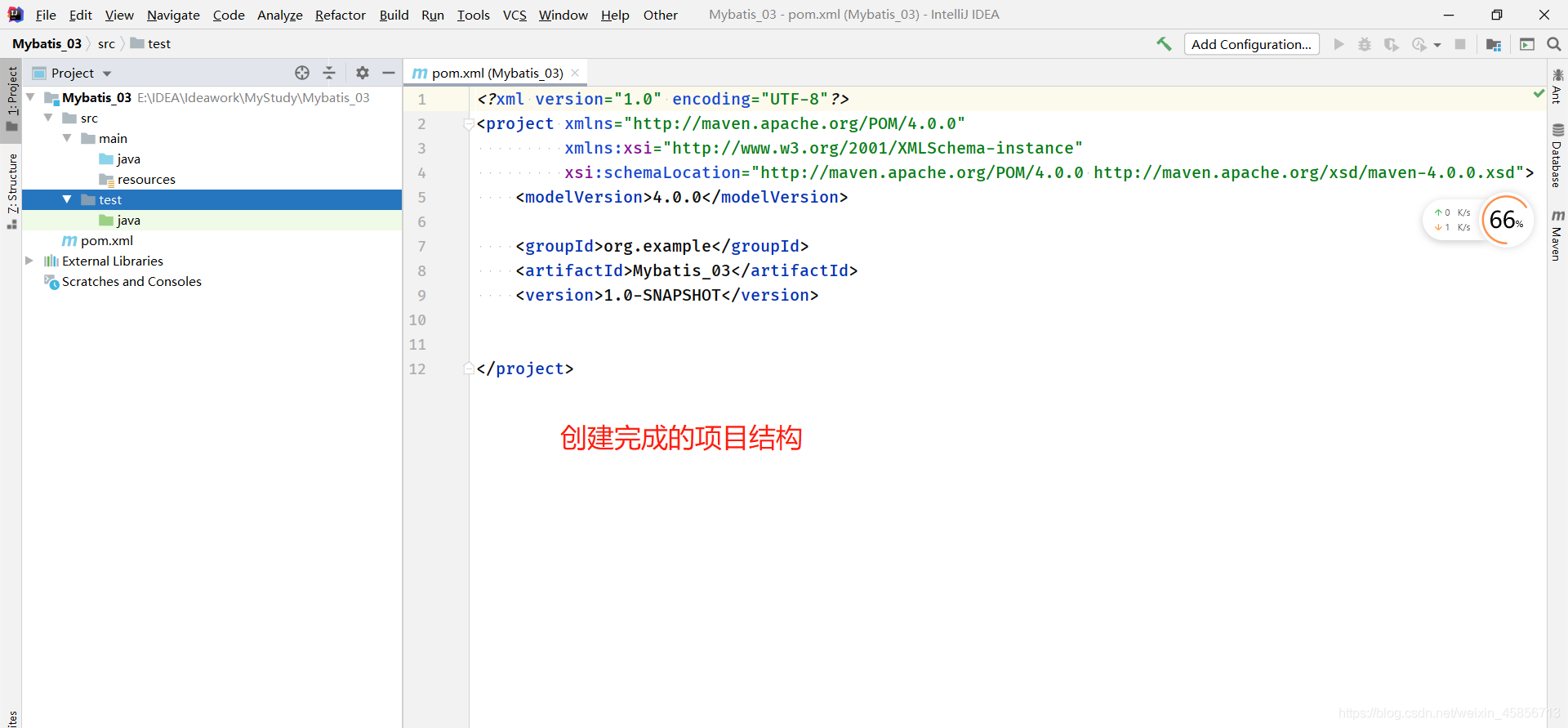Screen dimensions: 1568x728
Task: Toggle the Structure tool window
Action: 11,190
